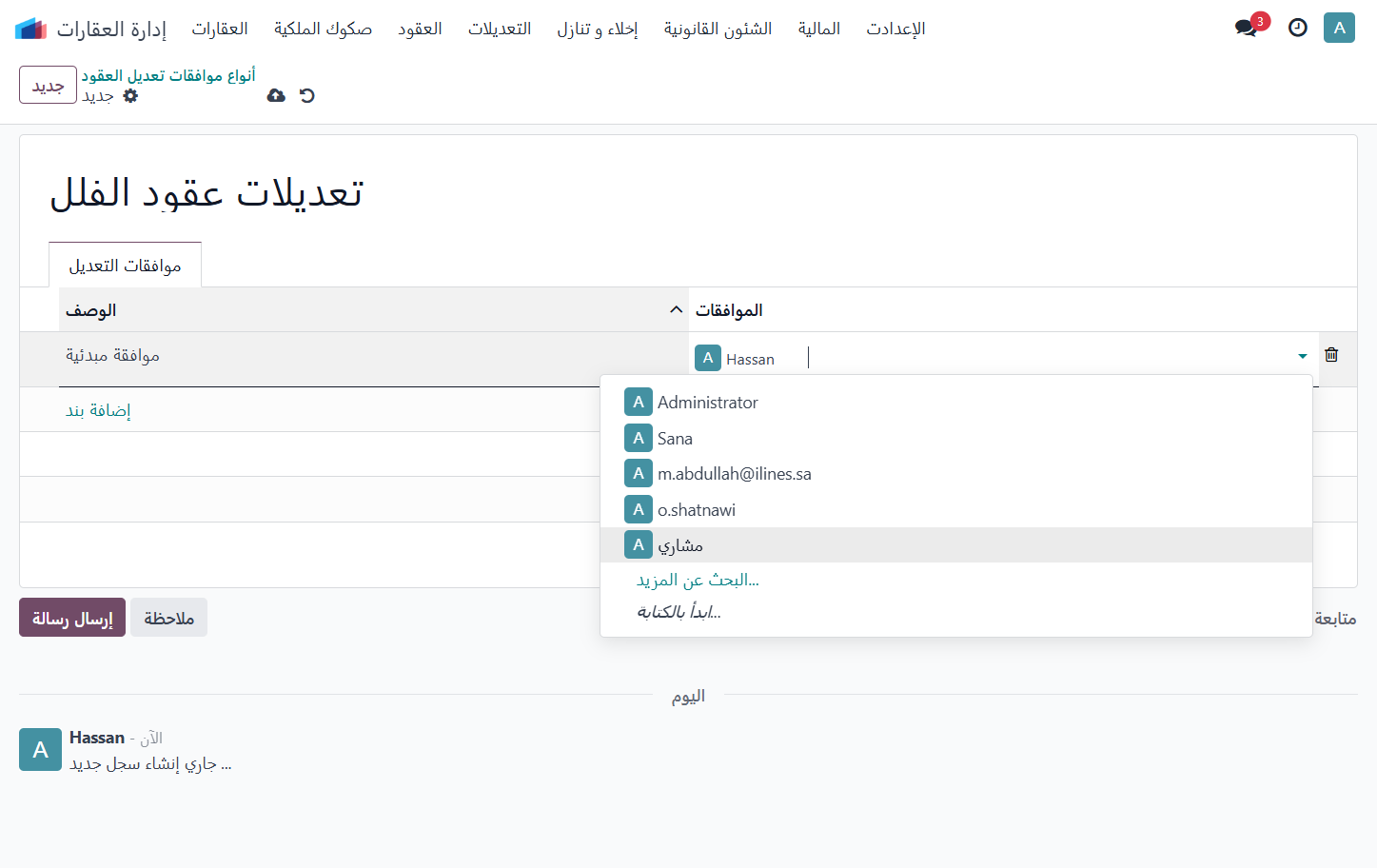Open the العقارات menu

(220, 29)
